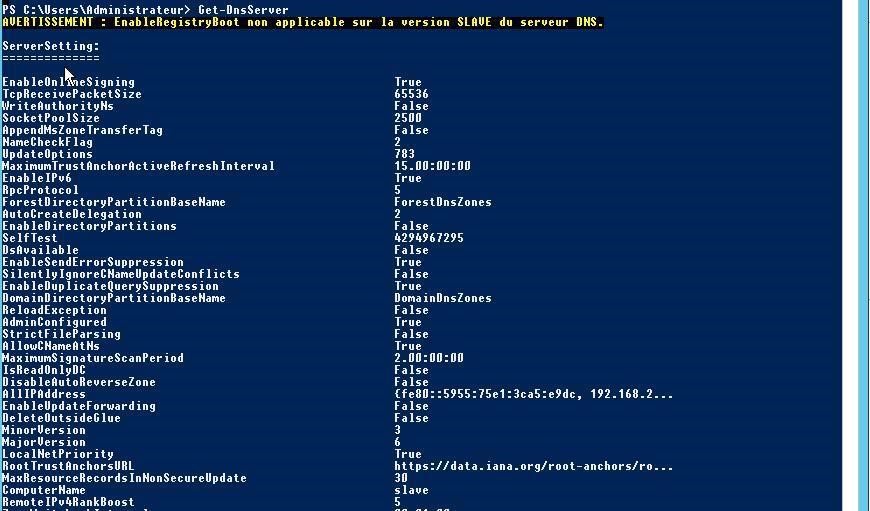Select the SocketPoolSize value 2500
This screenshot has height=511, width=870.
click(408, 118)
